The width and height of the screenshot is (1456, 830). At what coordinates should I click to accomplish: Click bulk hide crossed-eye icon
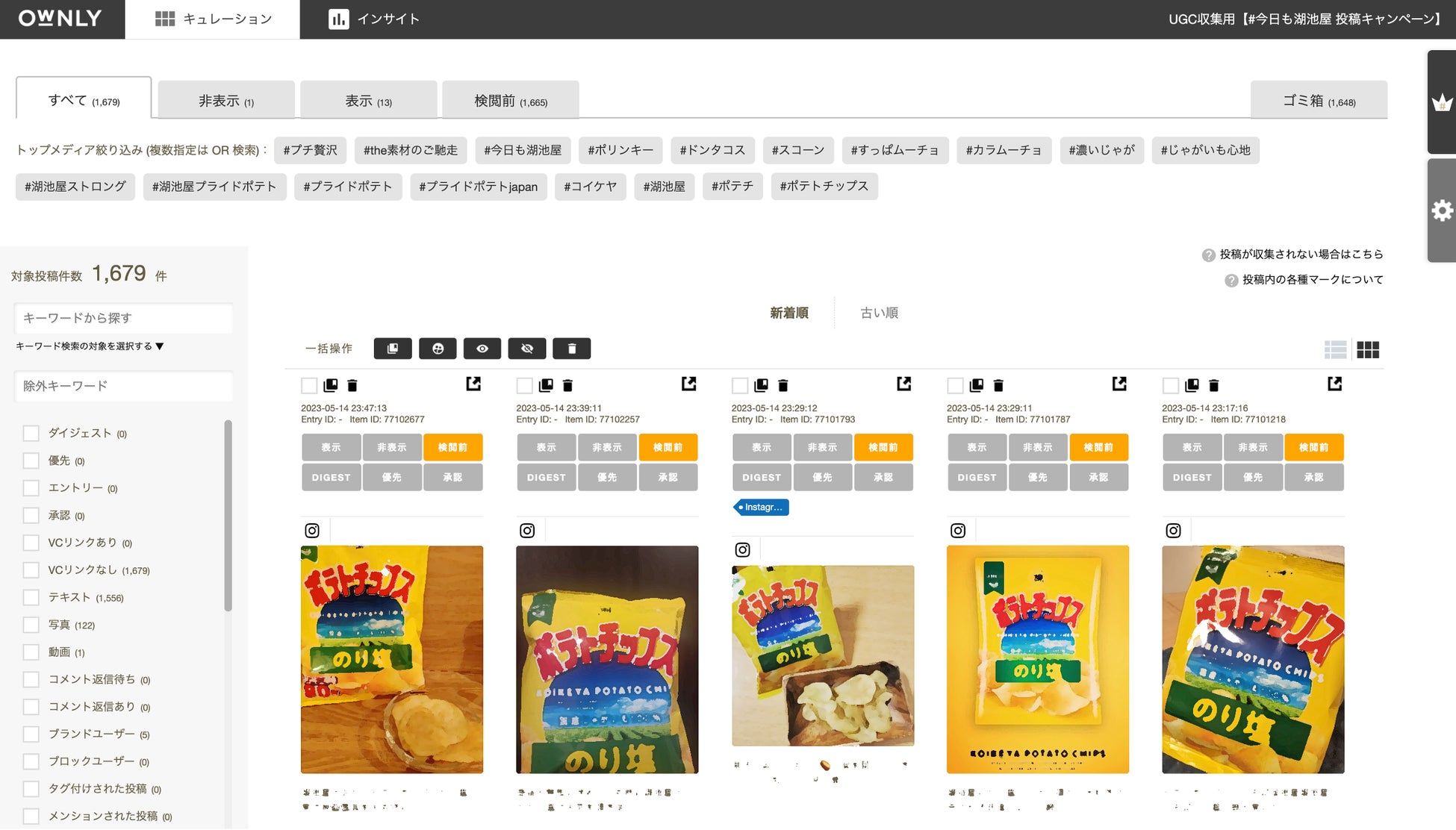click(x=527, y=349)
